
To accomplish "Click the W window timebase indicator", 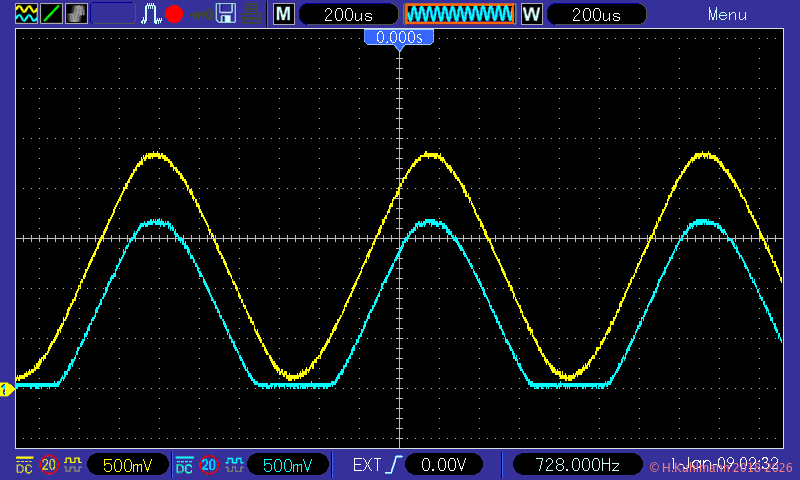I will tap(531, 14).
